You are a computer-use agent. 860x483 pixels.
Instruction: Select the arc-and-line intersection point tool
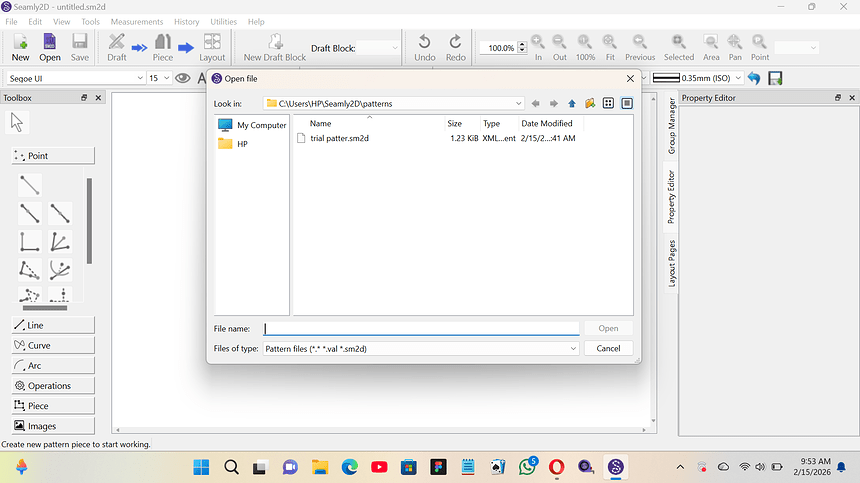click(x=60, y=270)
